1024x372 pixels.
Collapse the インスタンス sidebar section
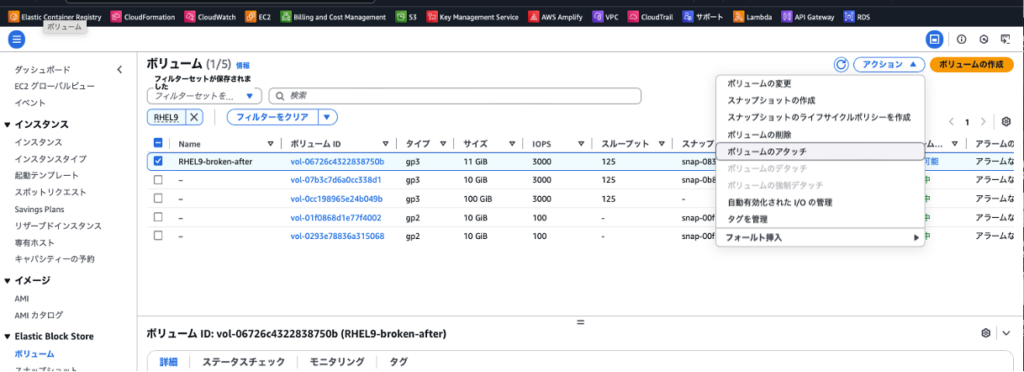tap(8, 125)
